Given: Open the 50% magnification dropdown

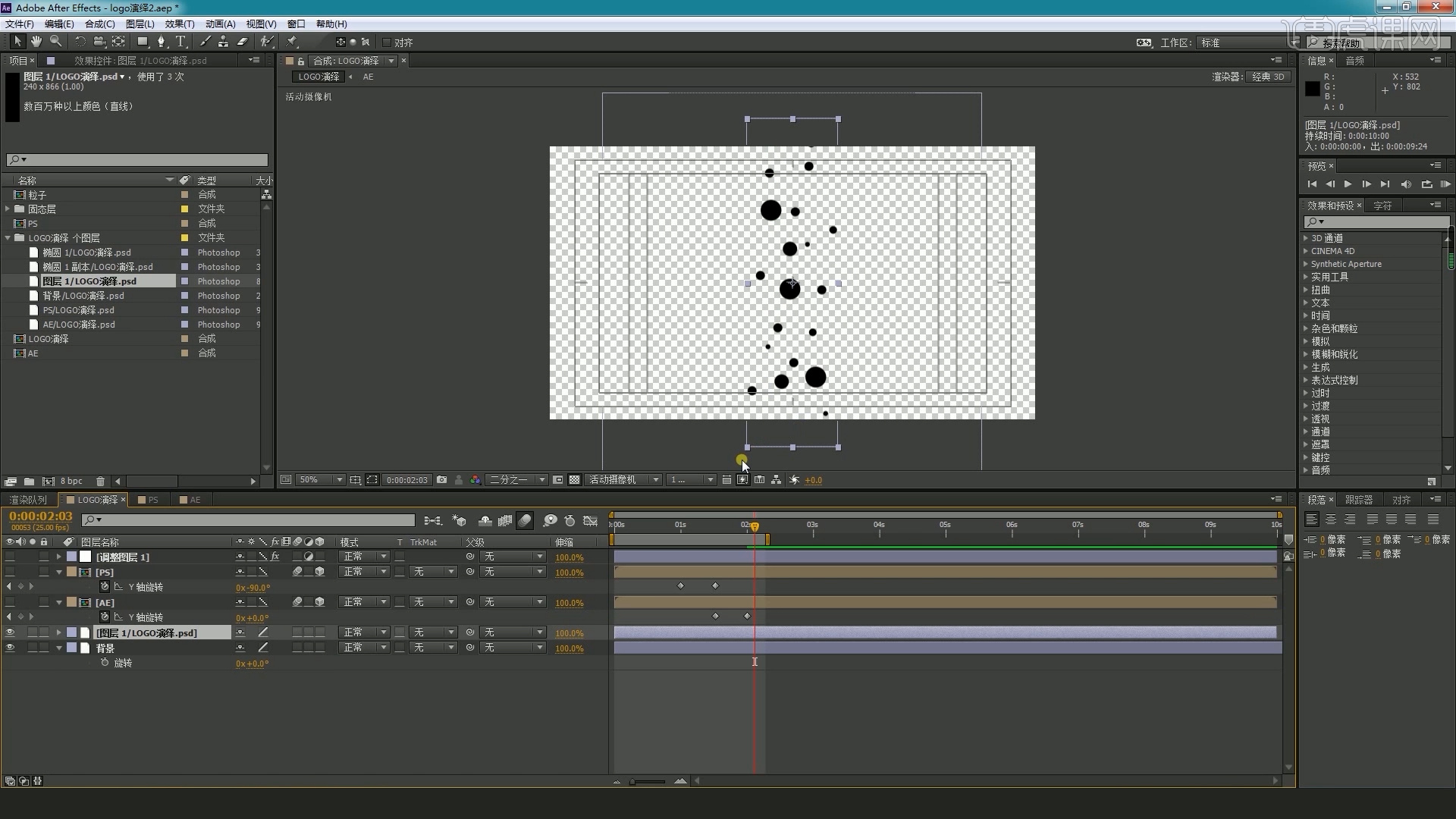Looking at the screenshot, I should click(318, 480).
